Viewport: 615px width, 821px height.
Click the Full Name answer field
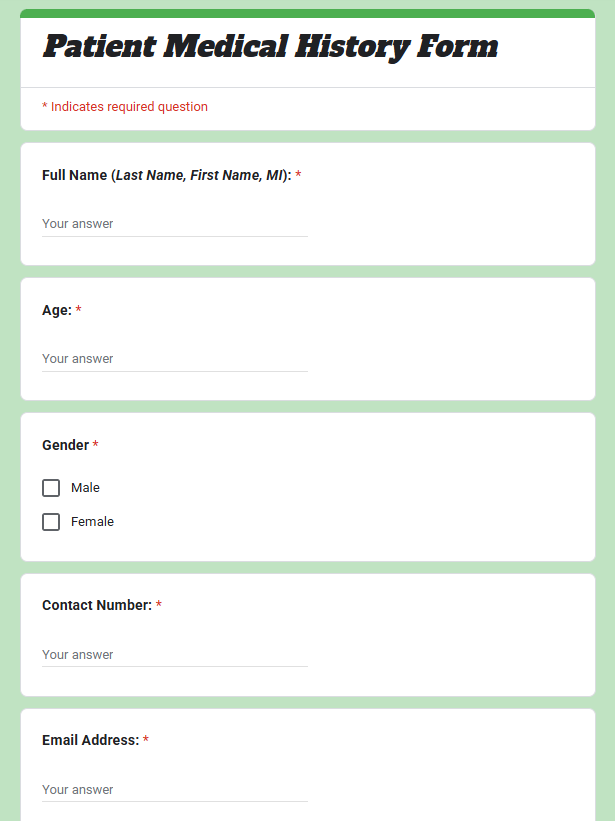tap(175, 224)
